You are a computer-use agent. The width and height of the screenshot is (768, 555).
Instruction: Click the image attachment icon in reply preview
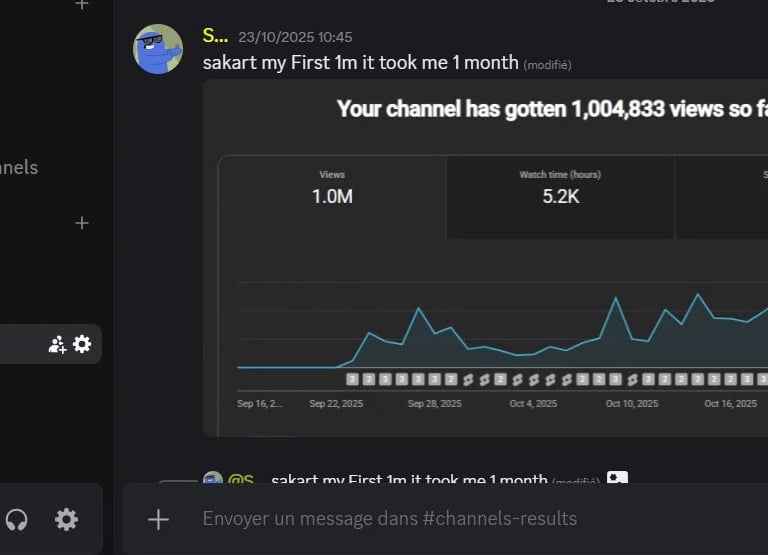pos(617,480)
